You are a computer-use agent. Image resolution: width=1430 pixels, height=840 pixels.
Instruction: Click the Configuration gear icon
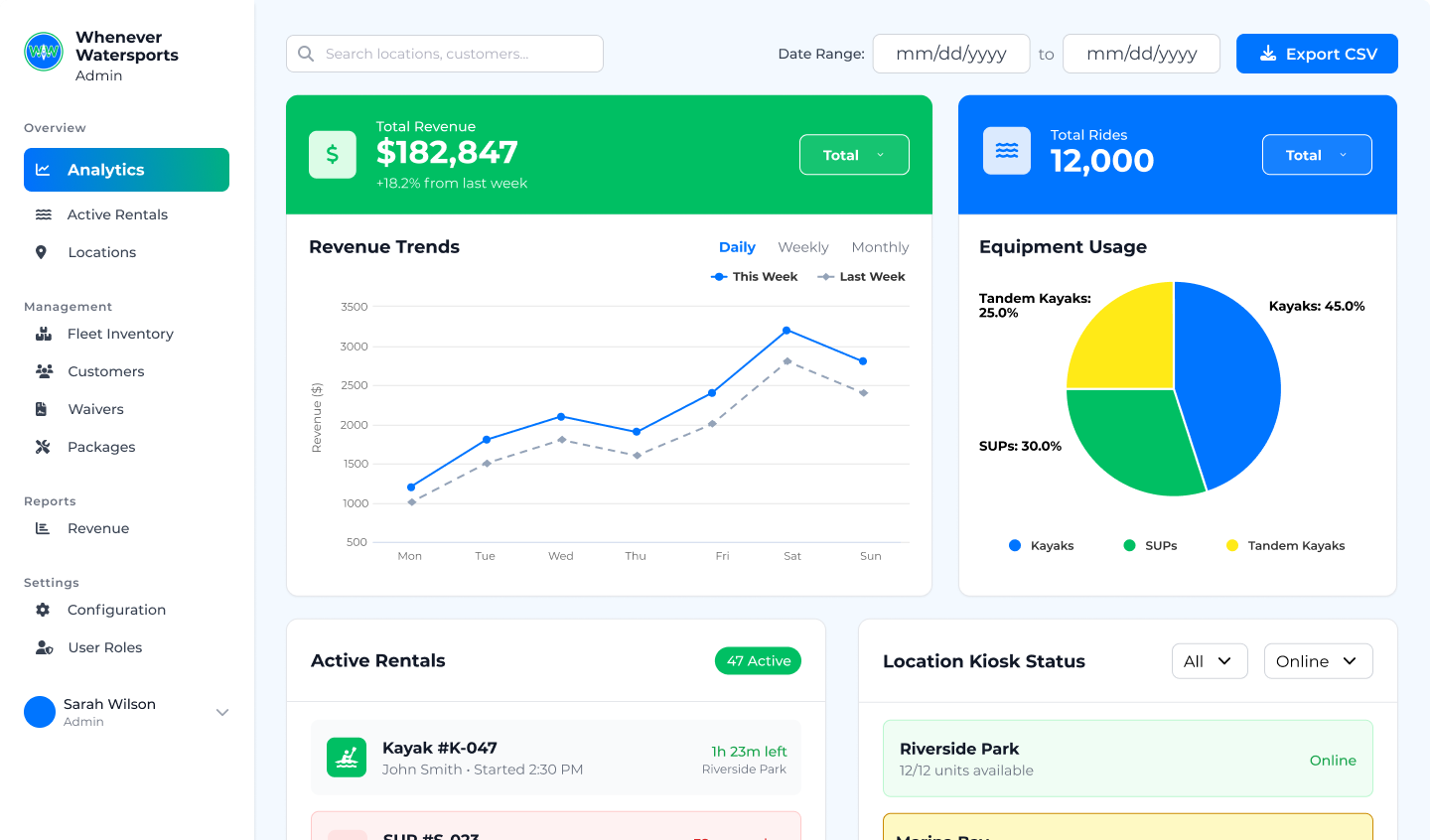43,610
